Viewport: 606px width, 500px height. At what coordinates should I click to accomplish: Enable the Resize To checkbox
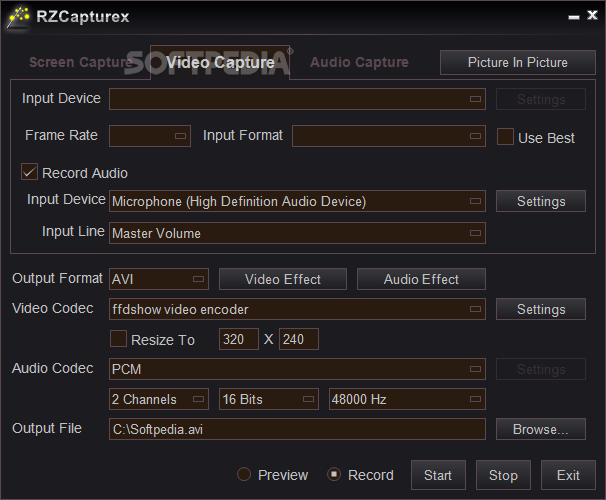click(x=118, y=338)
